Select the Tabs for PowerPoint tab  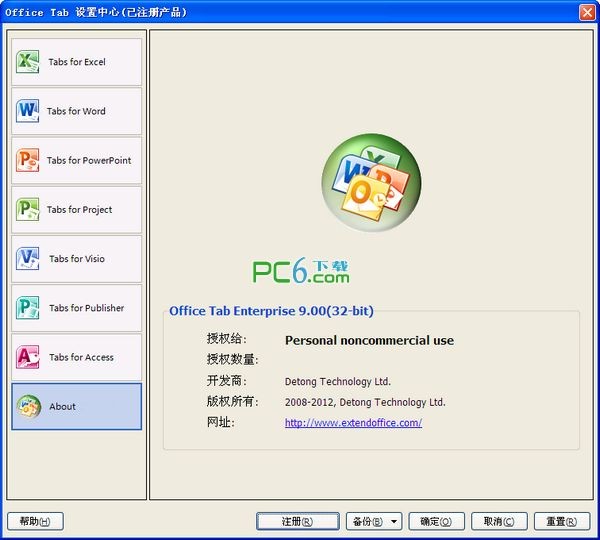(77, 160)
